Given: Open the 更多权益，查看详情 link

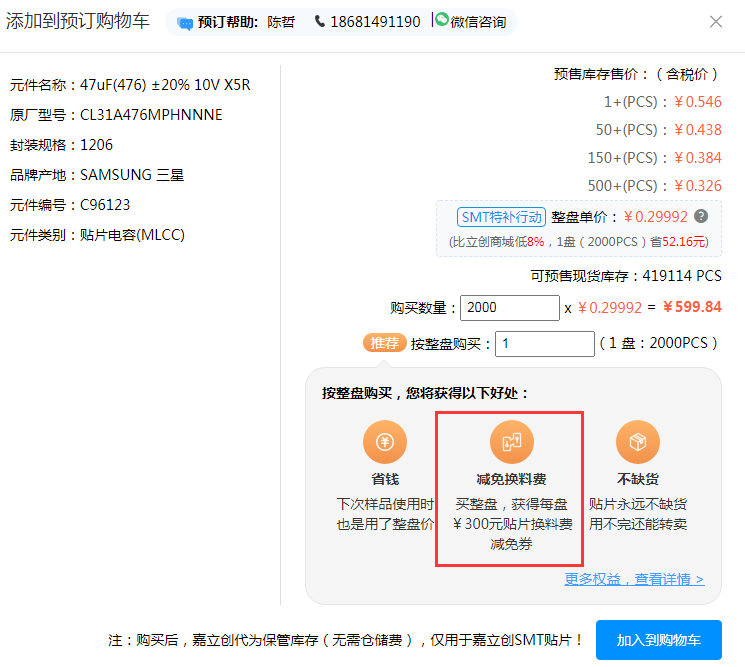Looking at the screenshot, I should pyautogui.click(x=634, y=579).
